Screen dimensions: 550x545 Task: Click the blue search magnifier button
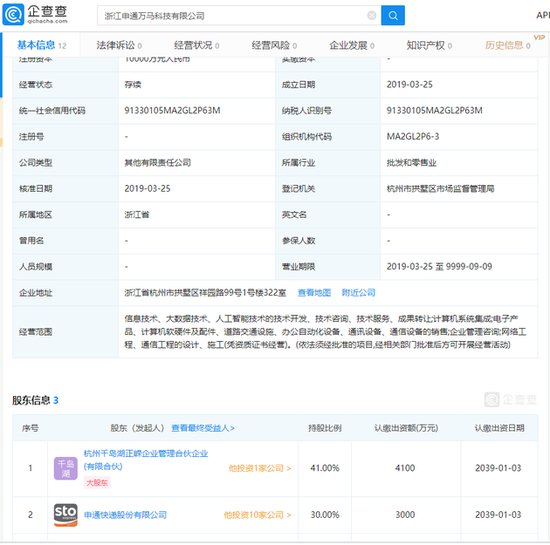pos(393,15)
